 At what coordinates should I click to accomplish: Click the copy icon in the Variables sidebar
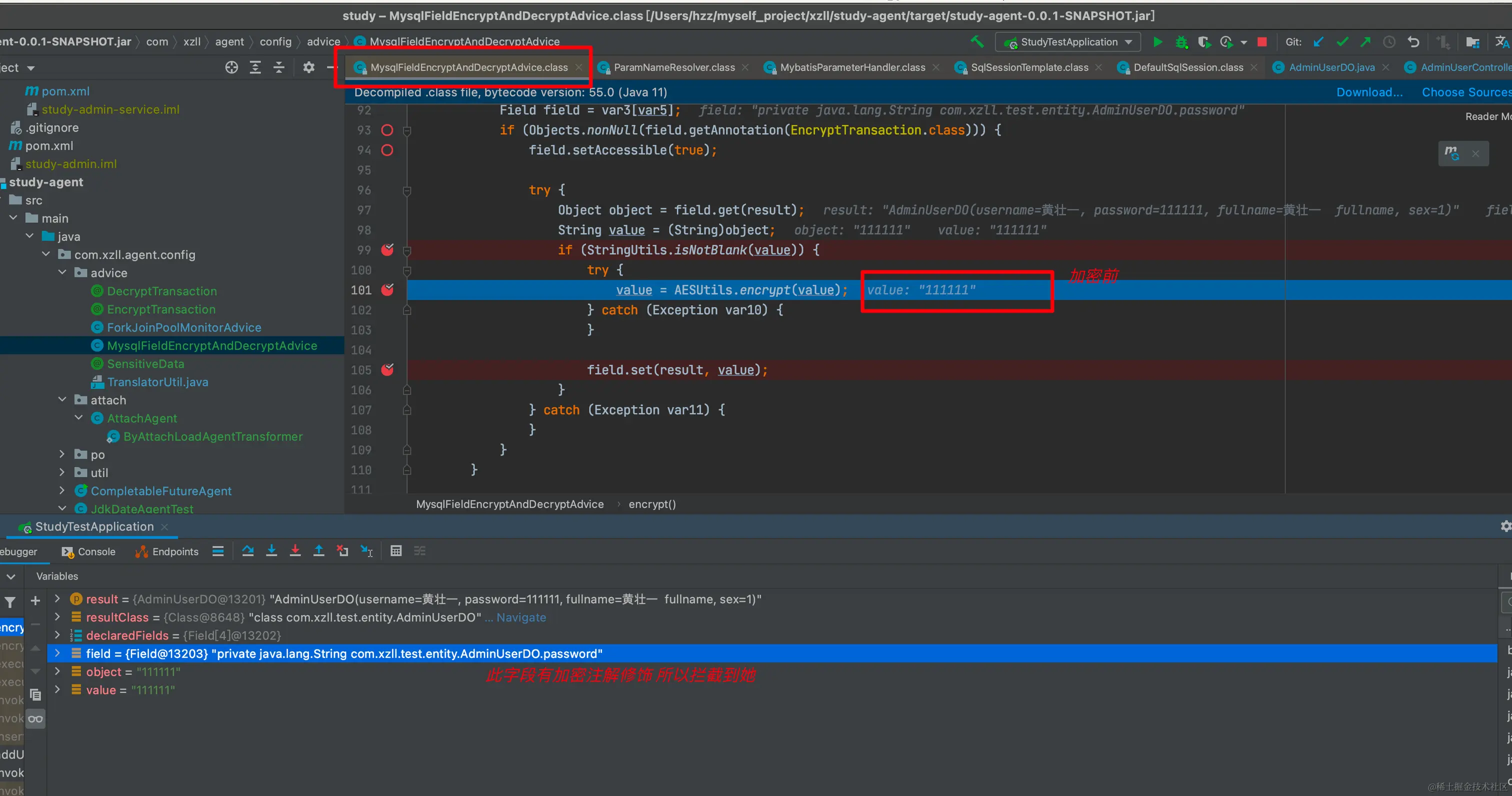[x=35, y=695]
